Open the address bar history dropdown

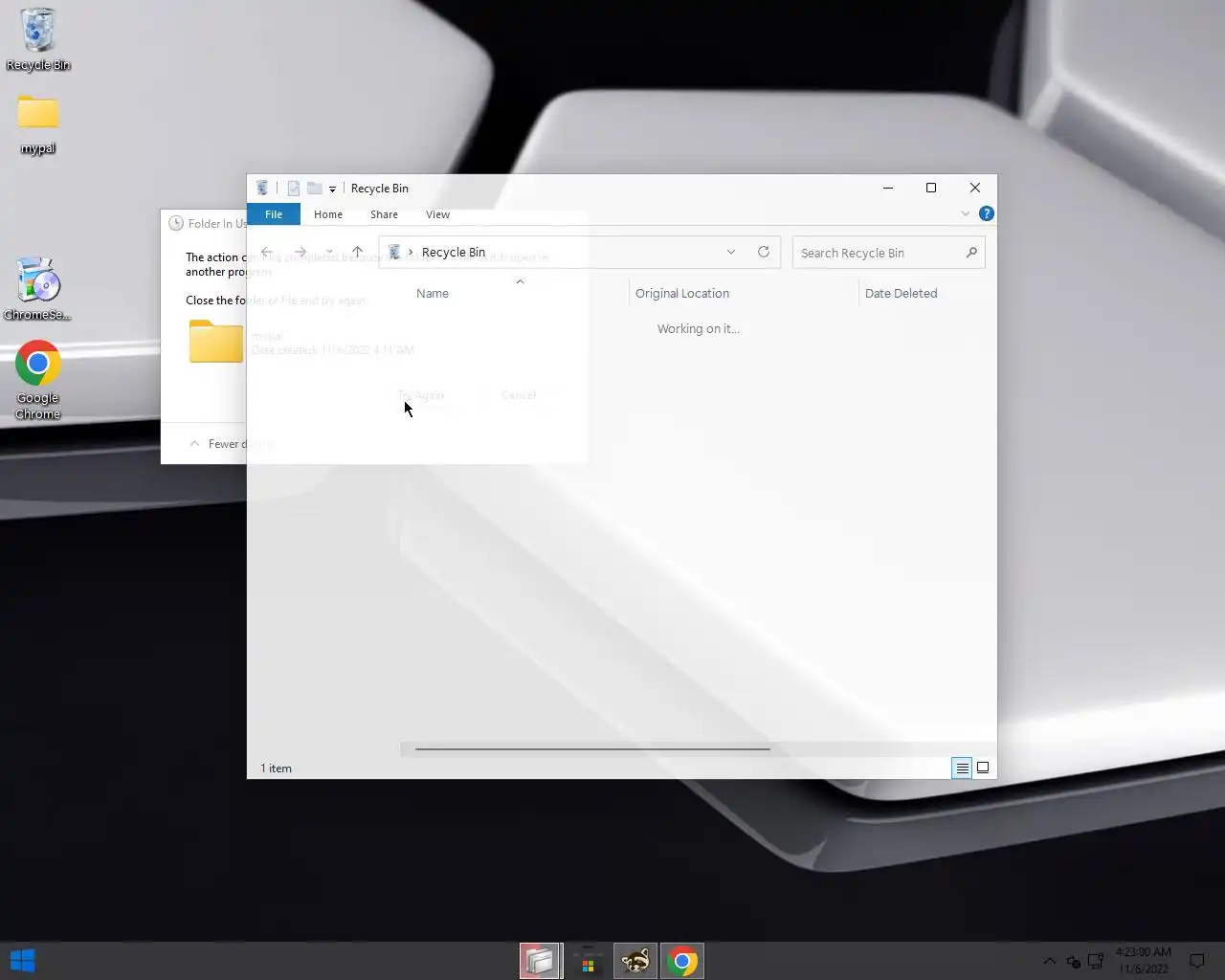[x=731, y=253]
